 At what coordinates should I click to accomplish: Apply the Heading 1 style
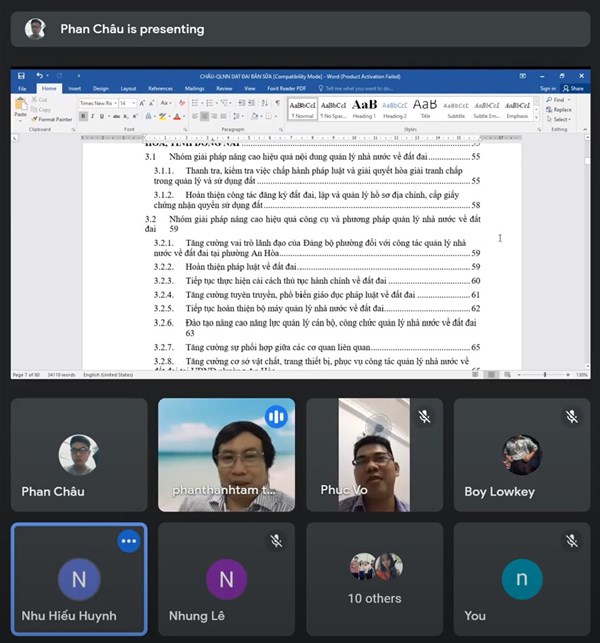pyautogui.click(x=365, y=106)
